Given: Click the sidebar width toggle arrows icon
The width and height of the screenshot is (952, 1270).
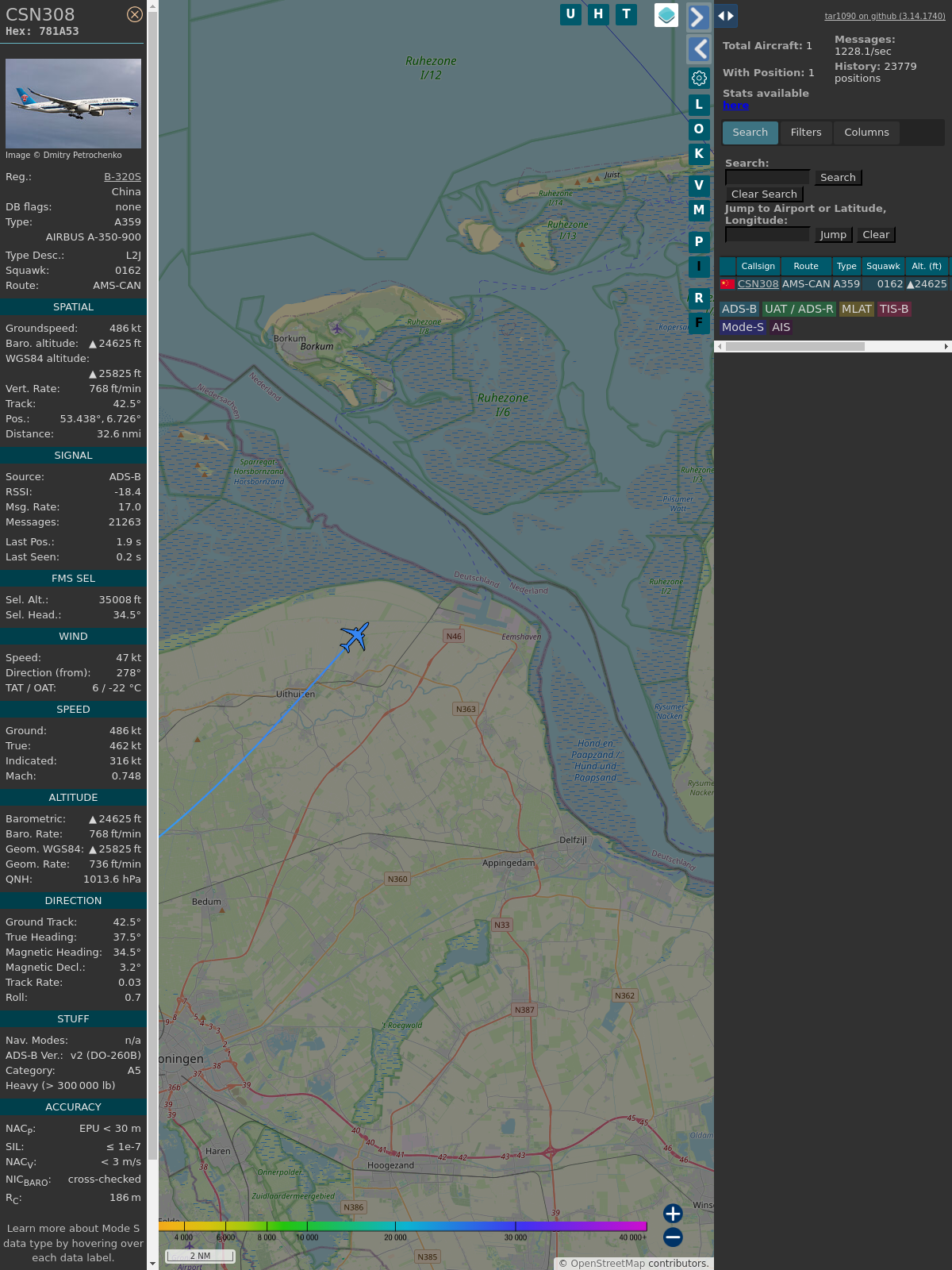Looking at the screenshot, I should [x=726, y=16].
